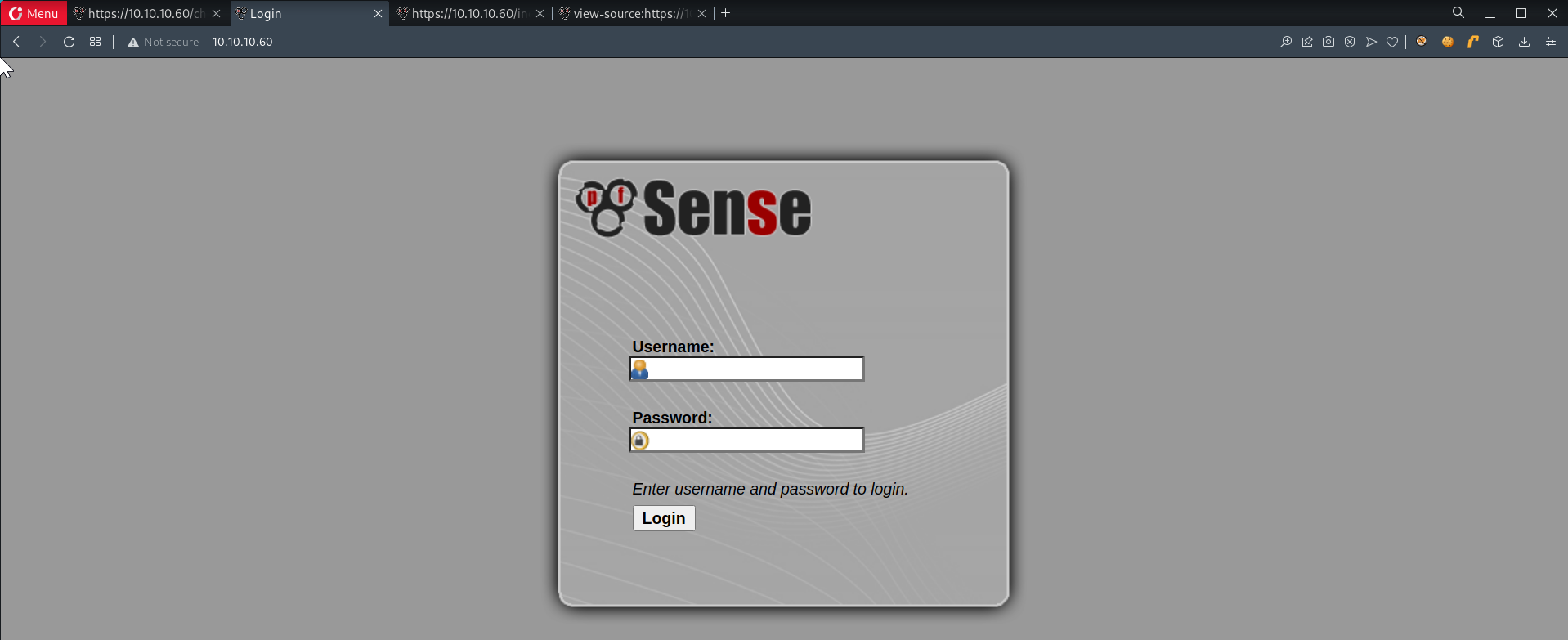The image size is (1568, 640).
Task: Maximize the browser window
Action: (x=1521, y=14)
